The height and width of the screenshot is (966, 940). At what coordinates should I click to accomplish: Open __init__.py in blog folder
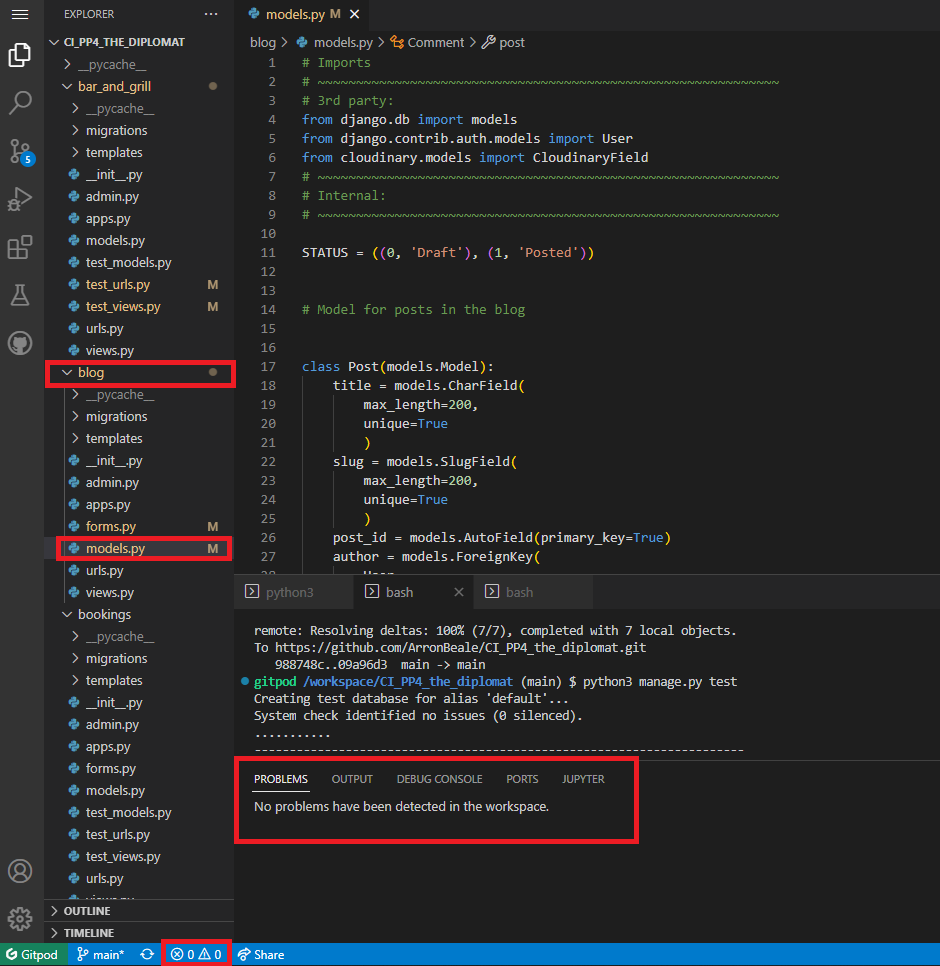point(139,460)
